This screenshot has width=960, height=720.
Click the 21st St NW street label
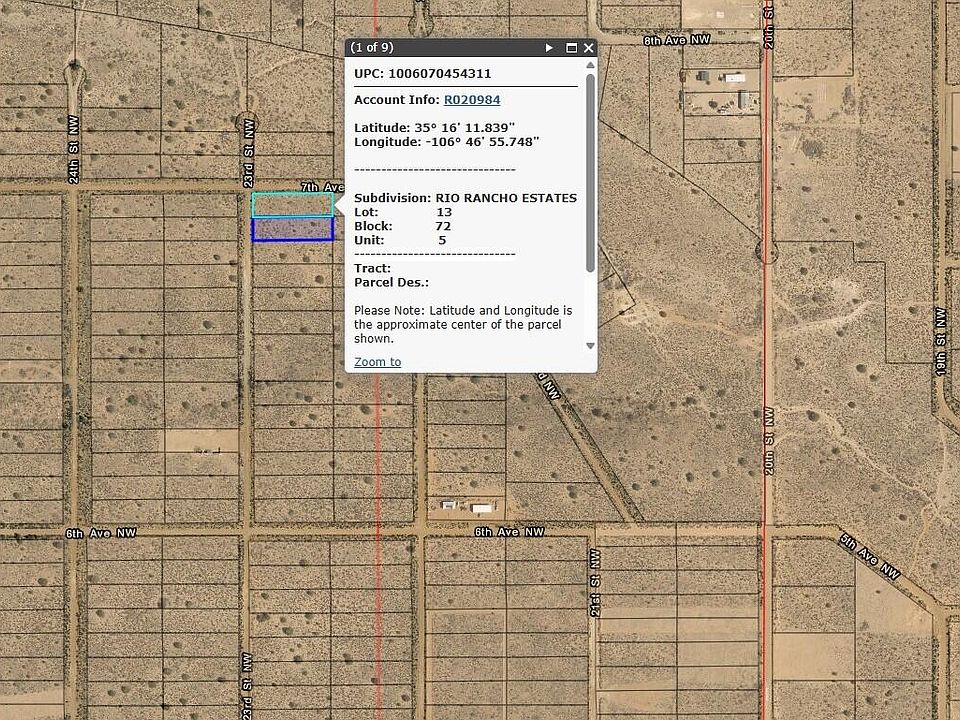point(595,581)
